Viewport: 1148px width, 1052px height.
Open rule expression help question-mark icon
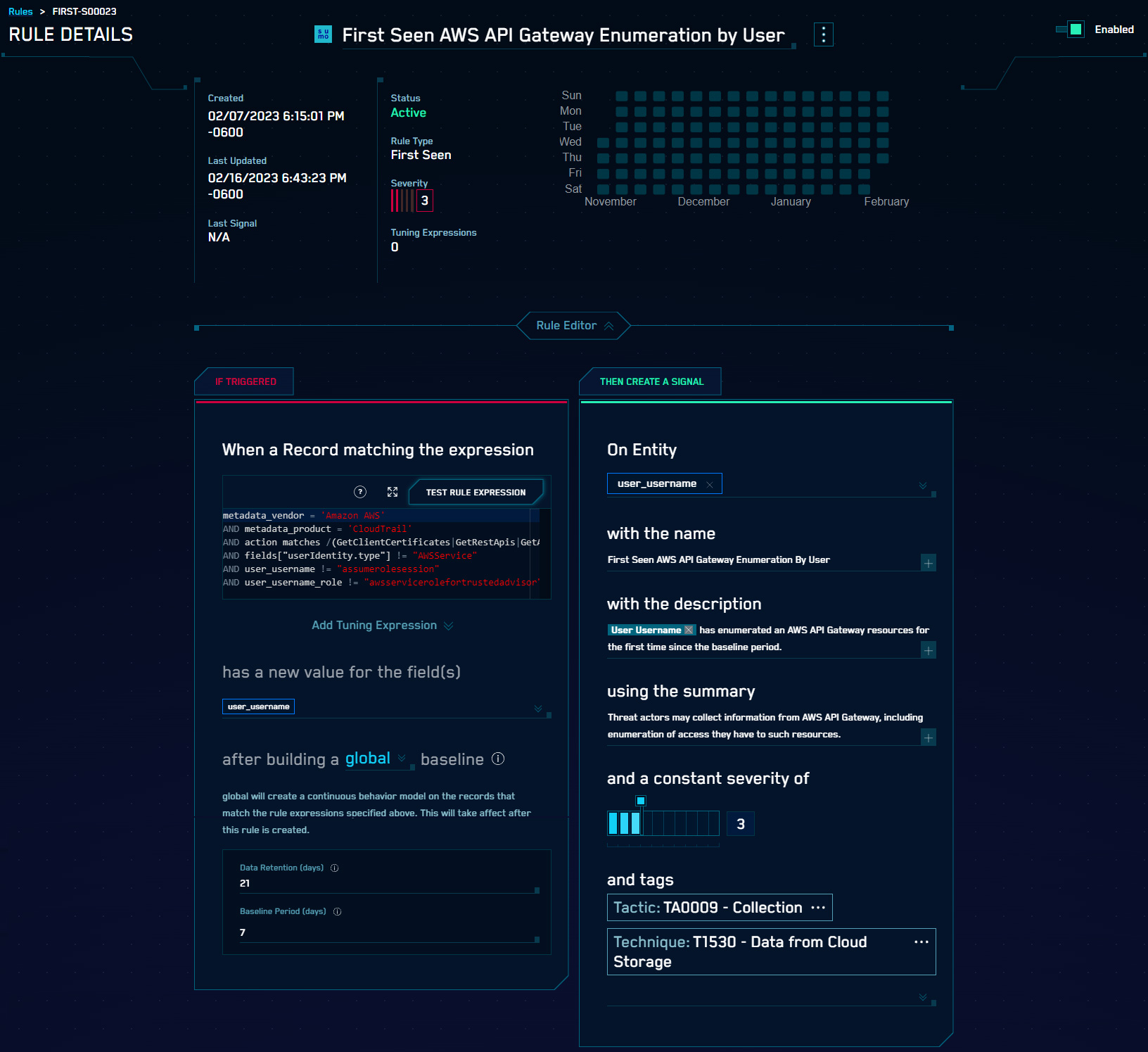click(x=360, y=492)
